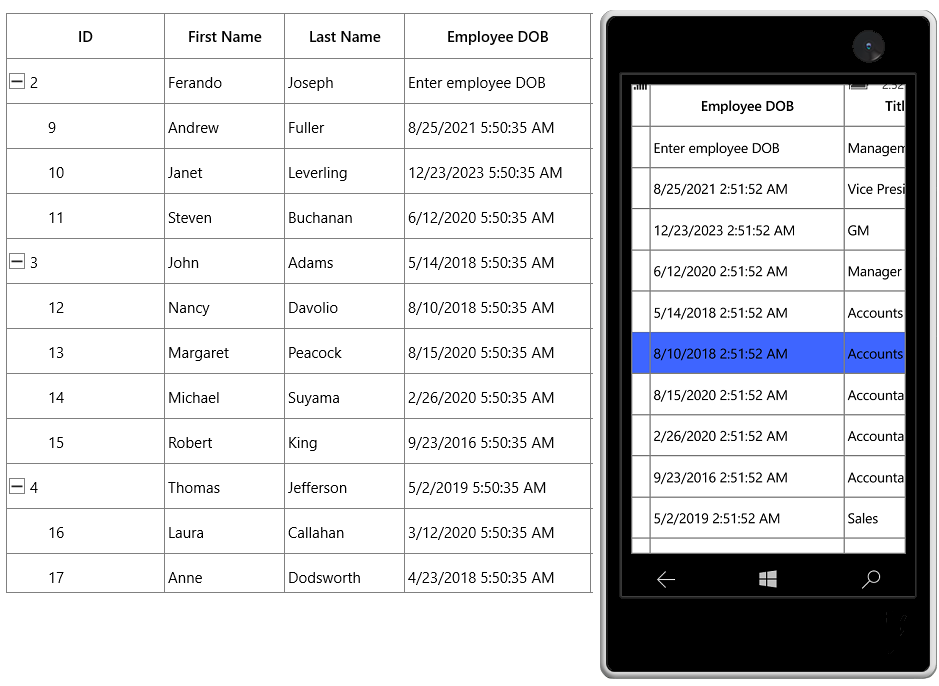This screenshot has width=939, height=686.
Task: Click the phone battery status icon
Action: (859, 87)
